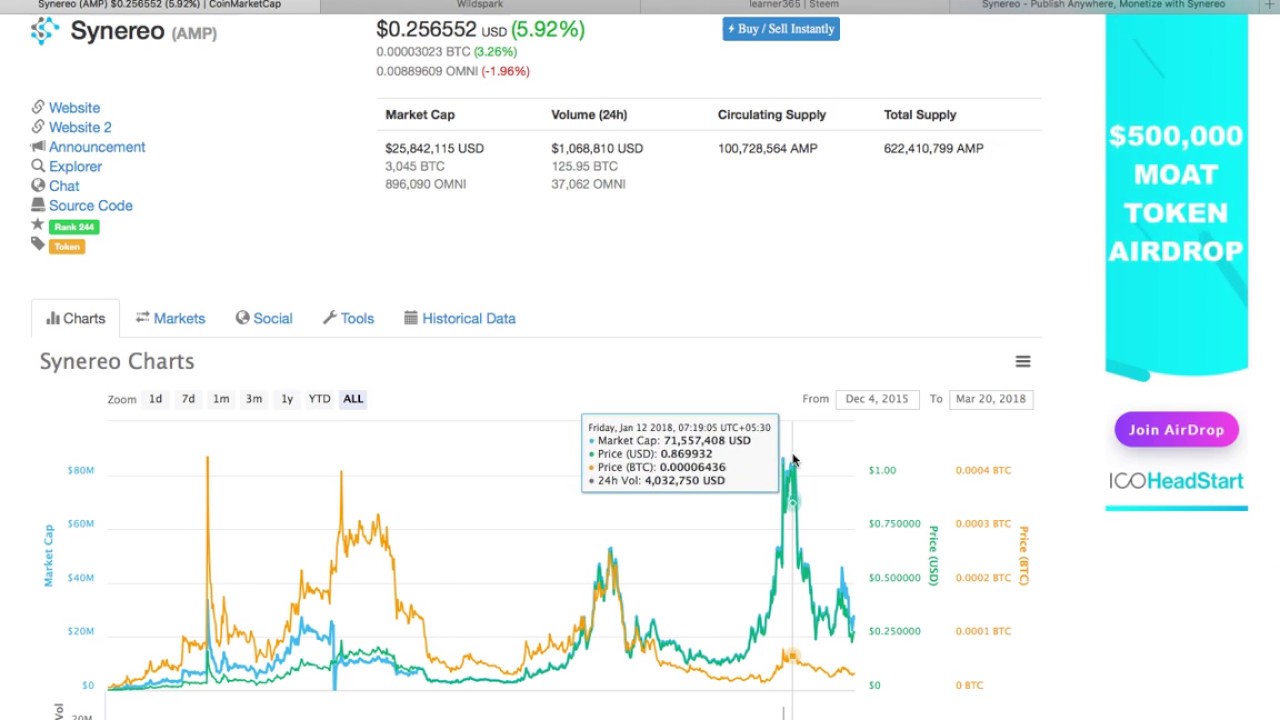Switch to the Social tab
The image size is (1280, 720).
coord(264,318)
